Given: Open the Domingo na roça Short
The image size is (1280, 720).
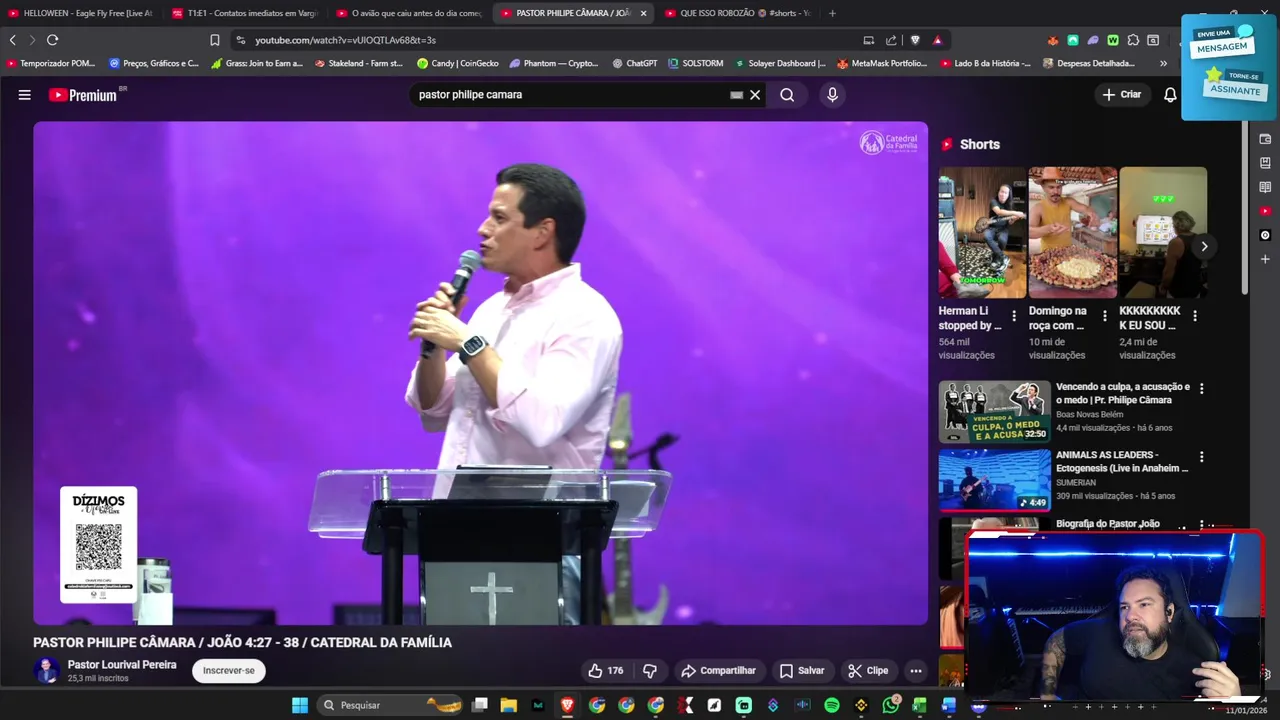Looking at the screenshot, I should pyautogui.click(x=1072, y=233).
